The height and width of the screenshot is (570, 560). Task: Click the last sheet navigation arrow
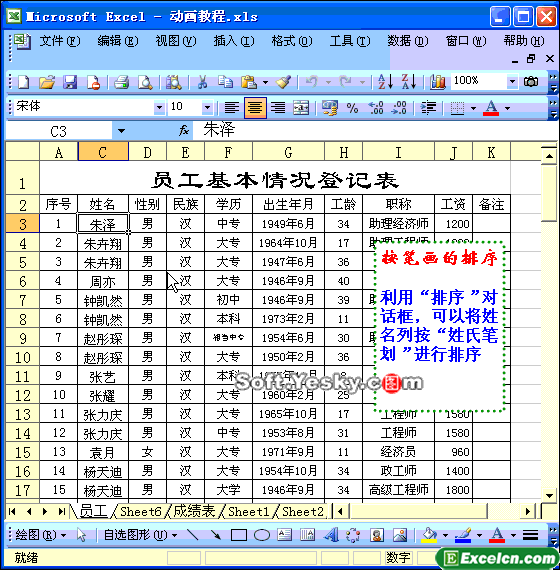pyautogui.click(x=61, y=512)
